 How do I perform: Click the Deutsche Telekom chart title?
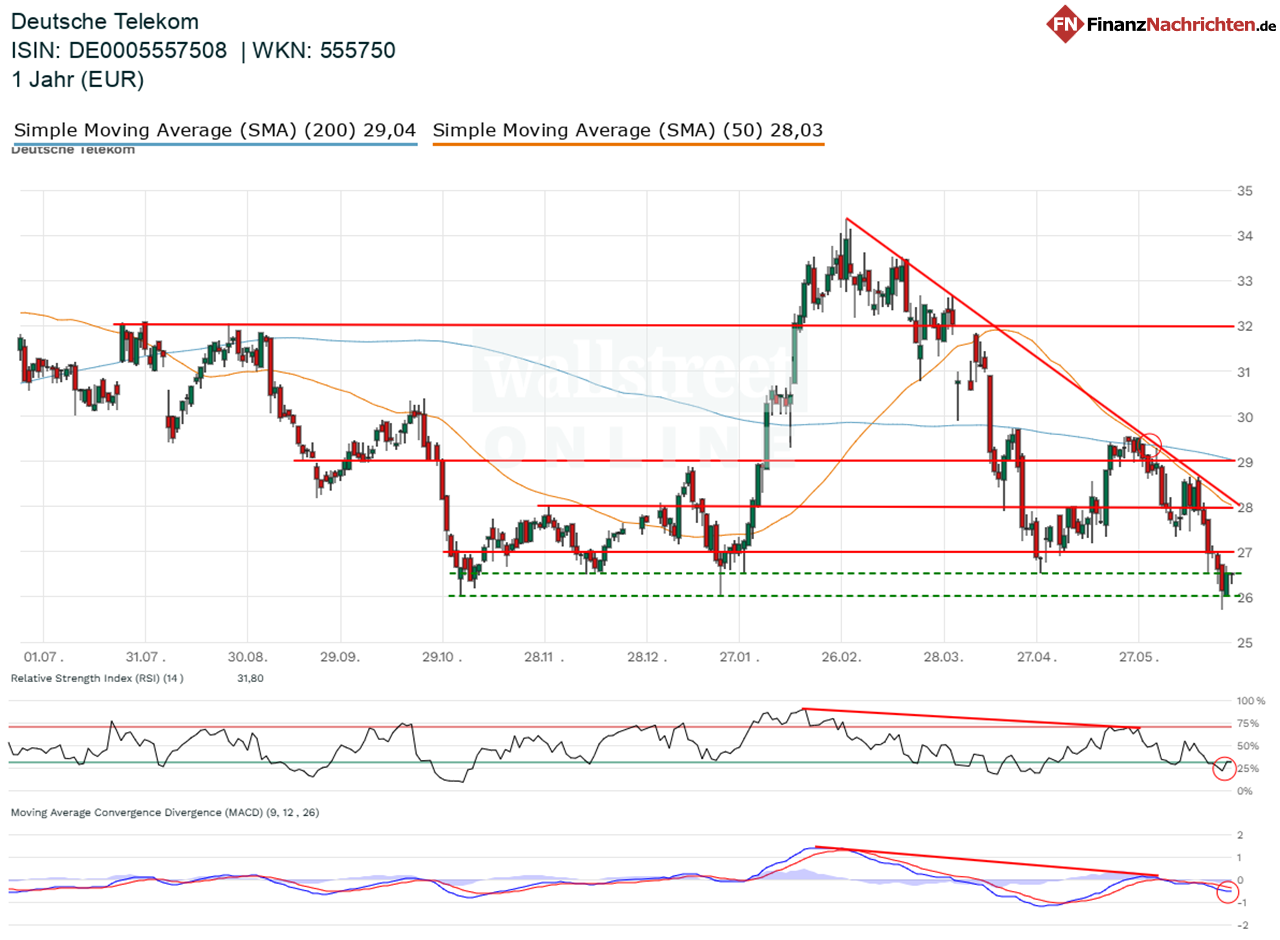(x=105, y=21)
